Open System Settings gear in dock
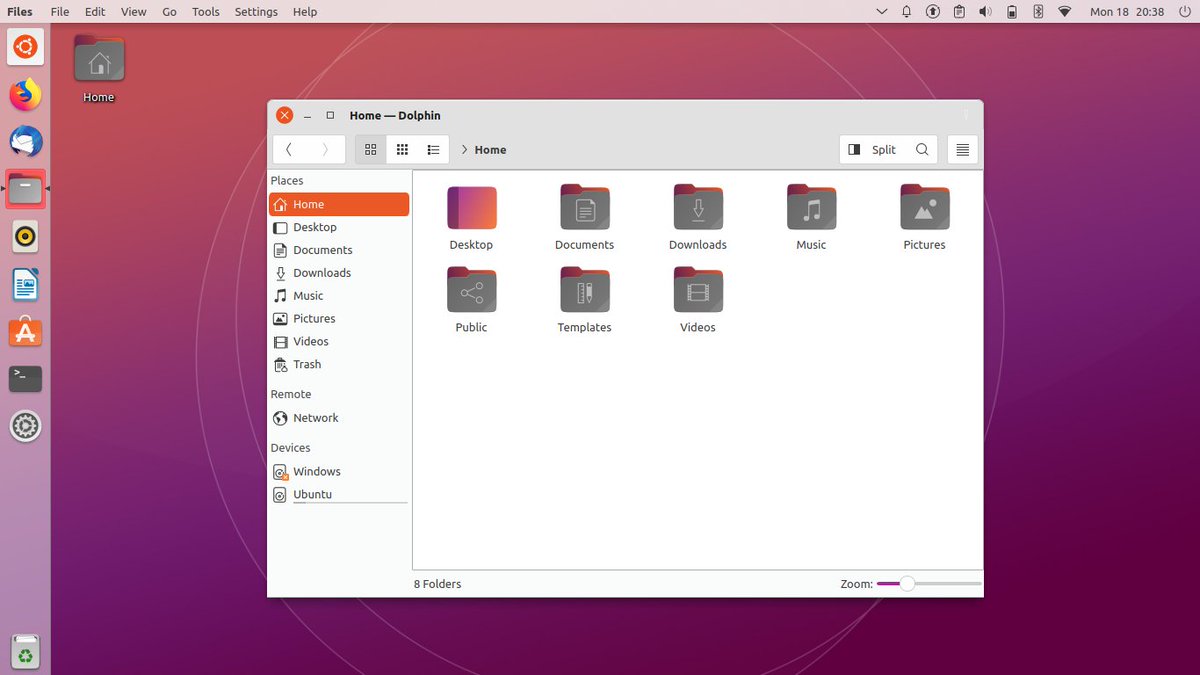 click(x=25, y=427)
